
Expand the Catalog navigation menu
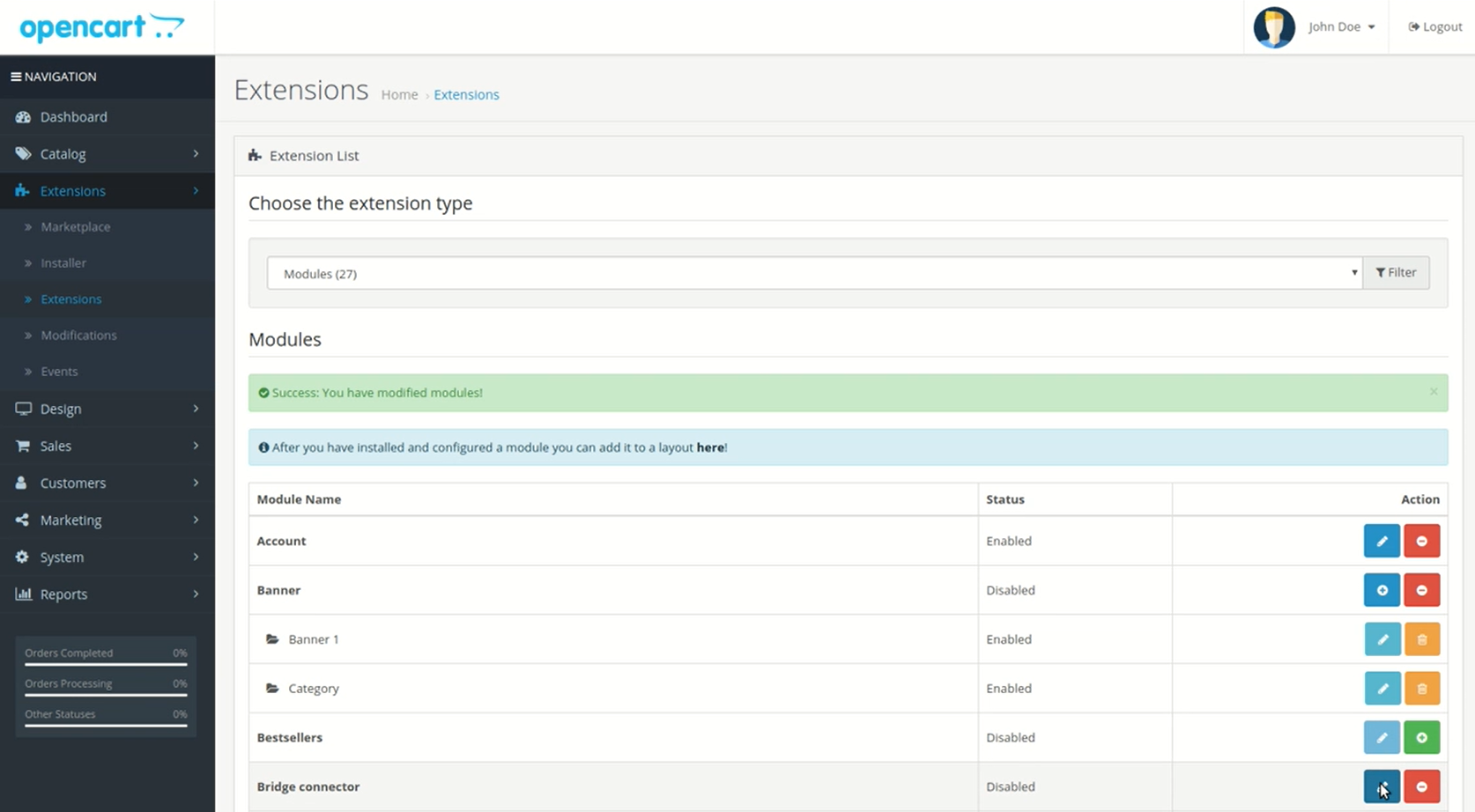point(107,154)
